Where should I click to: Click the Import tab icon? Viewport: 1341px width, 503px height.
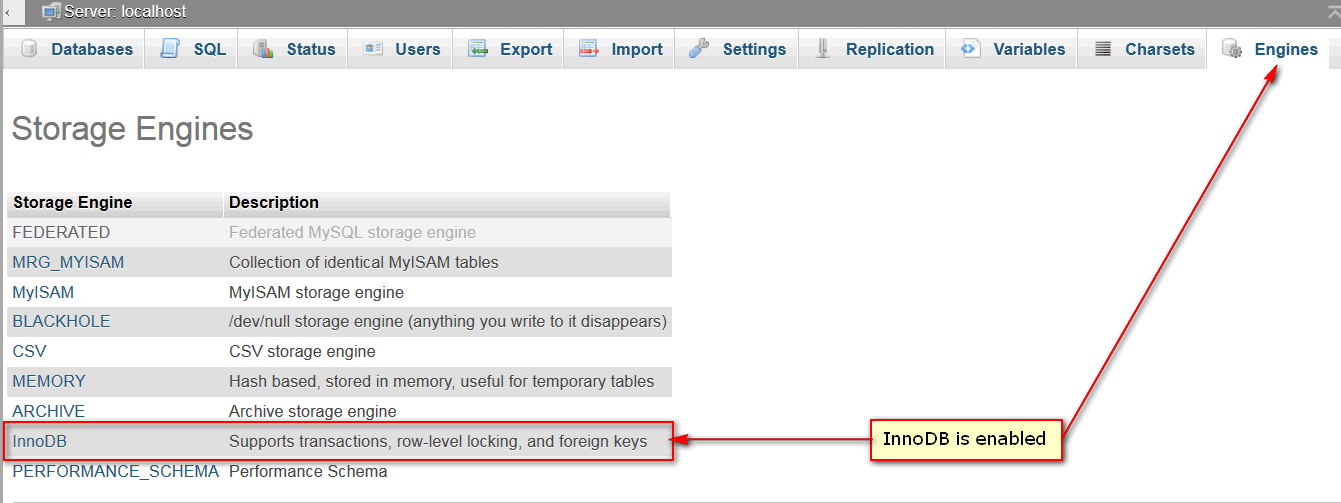[x=589, y=49]
